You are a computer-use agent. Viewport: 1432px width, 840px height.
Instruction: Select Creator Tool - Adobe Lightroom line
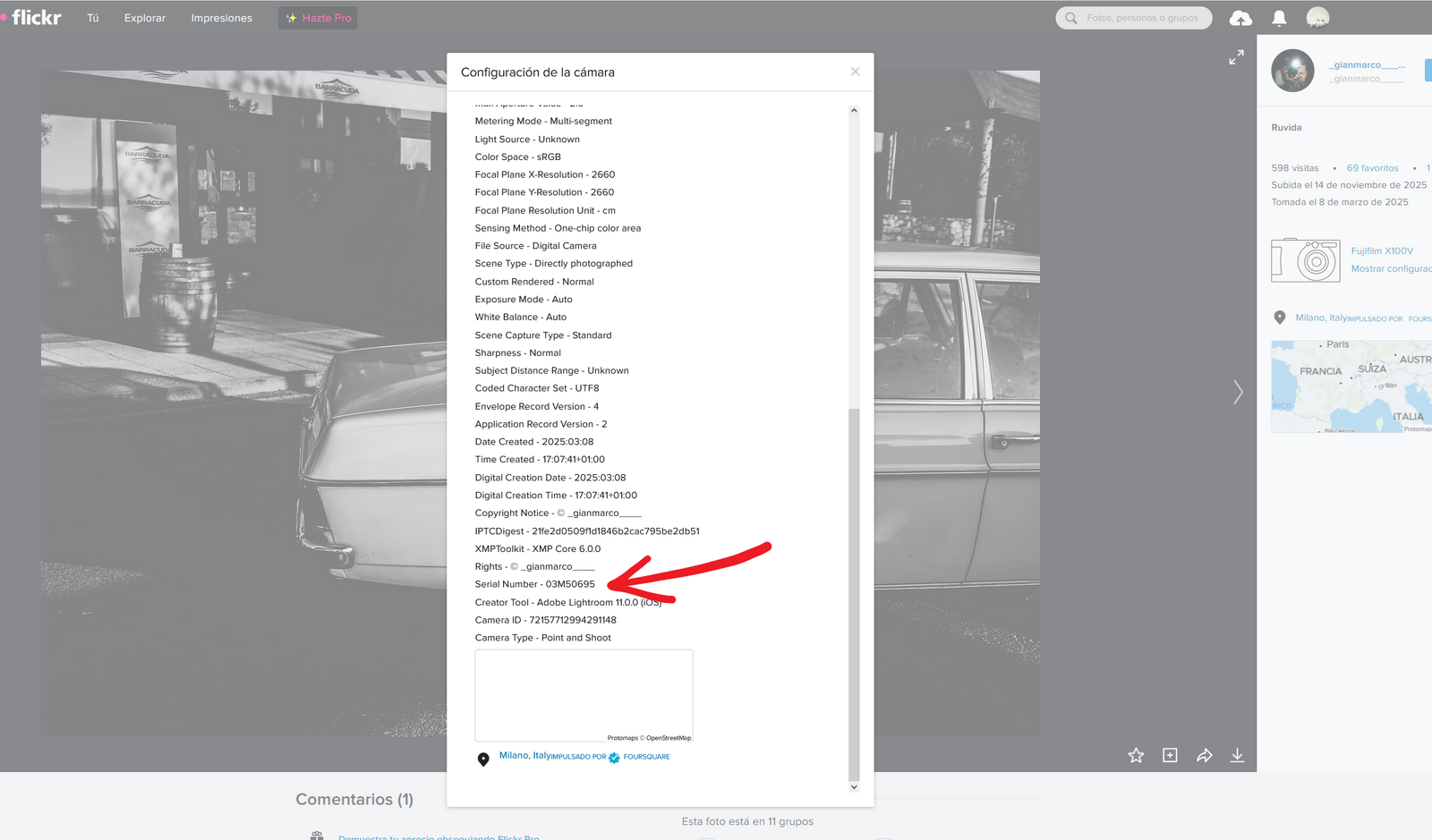568,602
